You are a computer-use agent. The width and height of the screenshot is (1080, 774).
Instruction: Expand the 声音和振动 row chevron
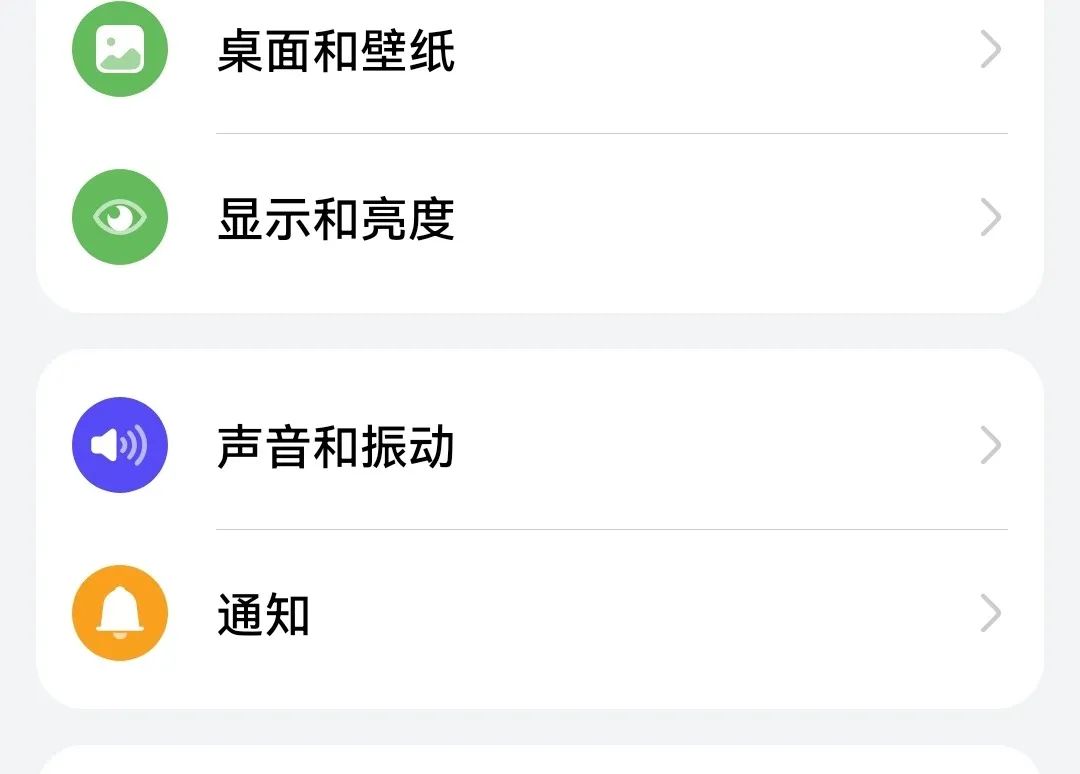989,444
